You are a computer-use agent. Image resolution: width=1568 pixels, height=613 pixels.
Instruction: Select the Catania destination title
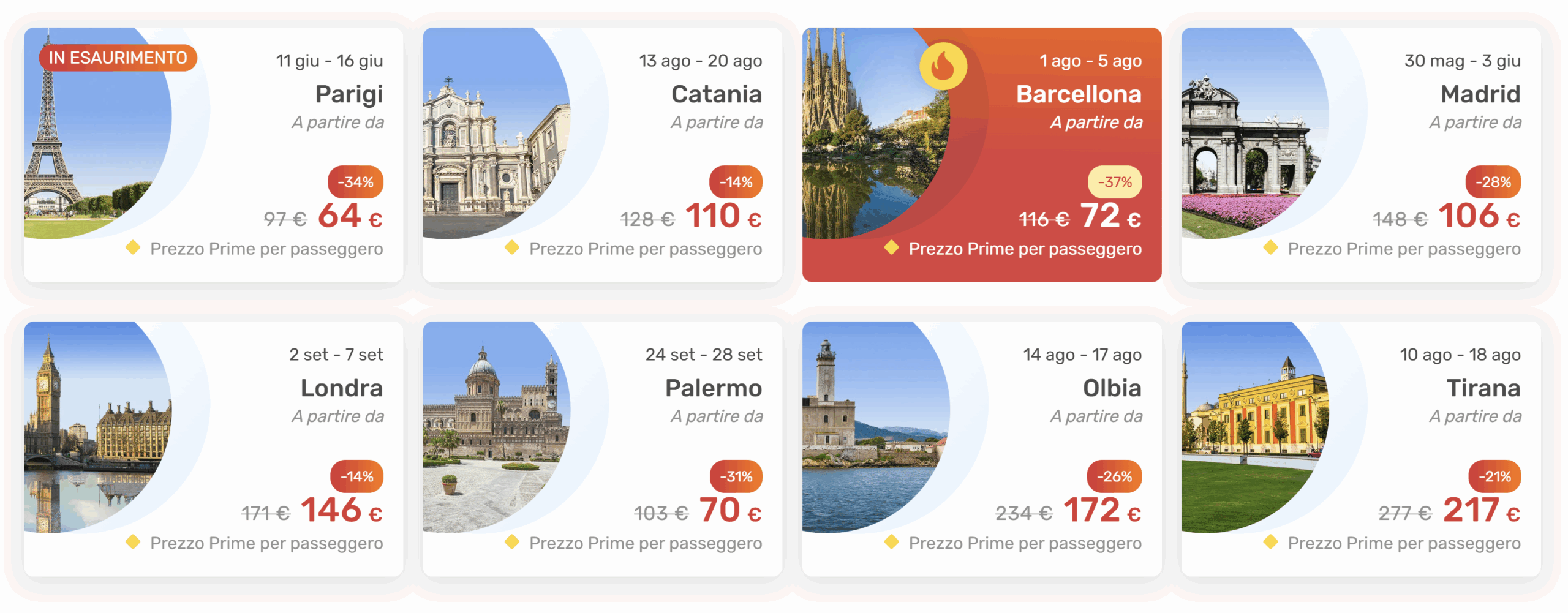[x=716, y=94]
